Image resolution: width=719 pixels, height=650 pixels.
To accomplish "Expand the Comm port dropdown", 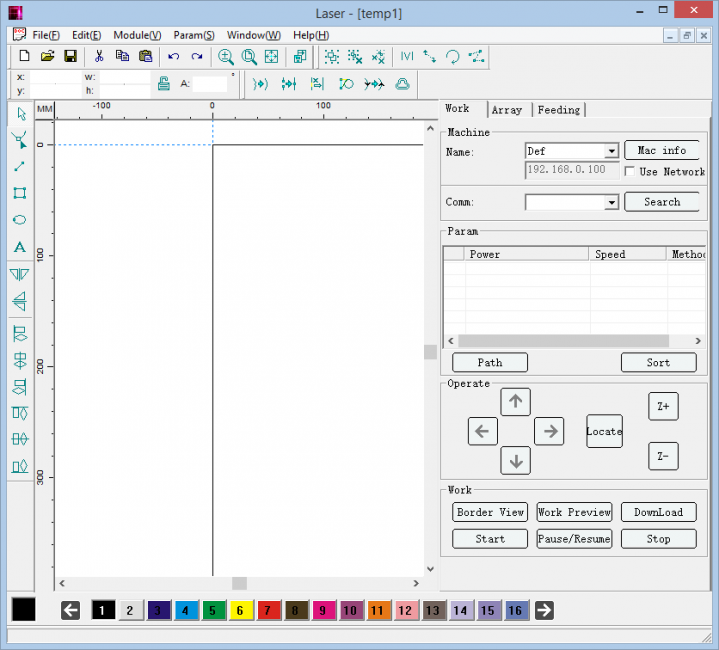I will coord(611,203).
